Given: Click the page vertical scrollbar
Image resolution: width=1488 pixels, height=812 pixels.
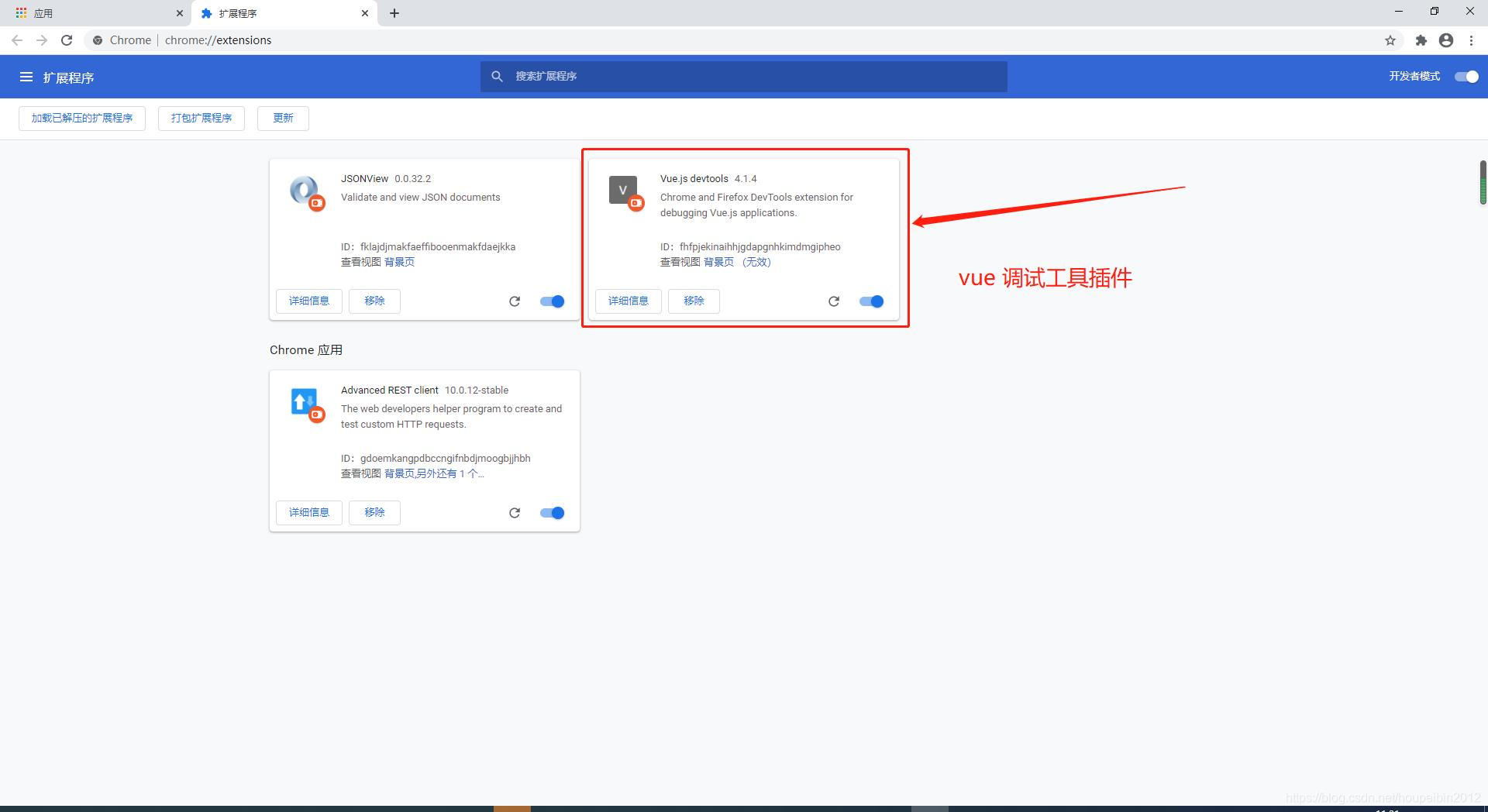Looking at the screenshot, I should click(1483, 183).
